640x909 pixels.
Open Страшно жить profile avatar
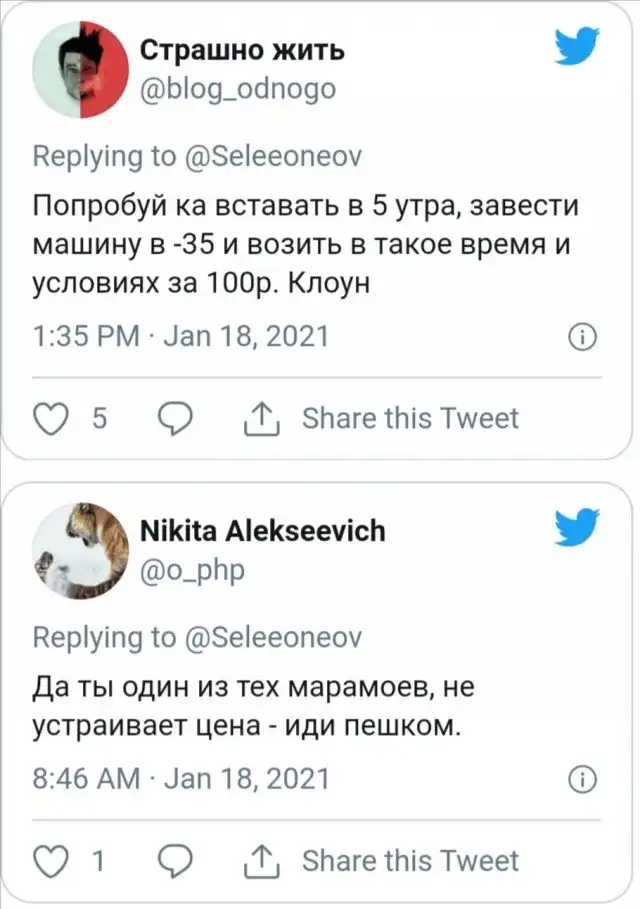[x=81, y=70]
